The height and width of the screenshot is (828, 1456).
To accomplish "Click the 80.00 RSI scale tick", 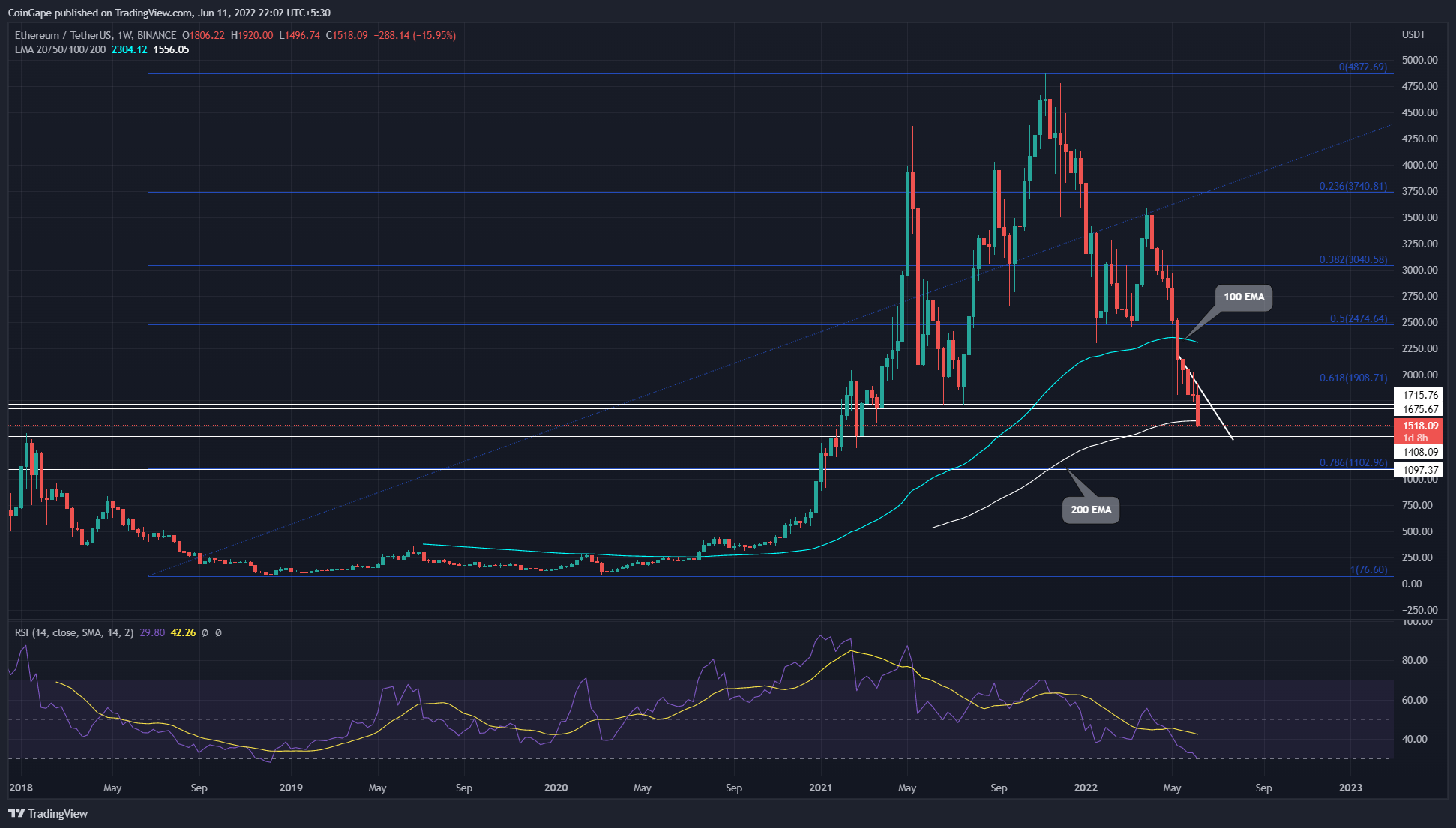I will 1415,660.
